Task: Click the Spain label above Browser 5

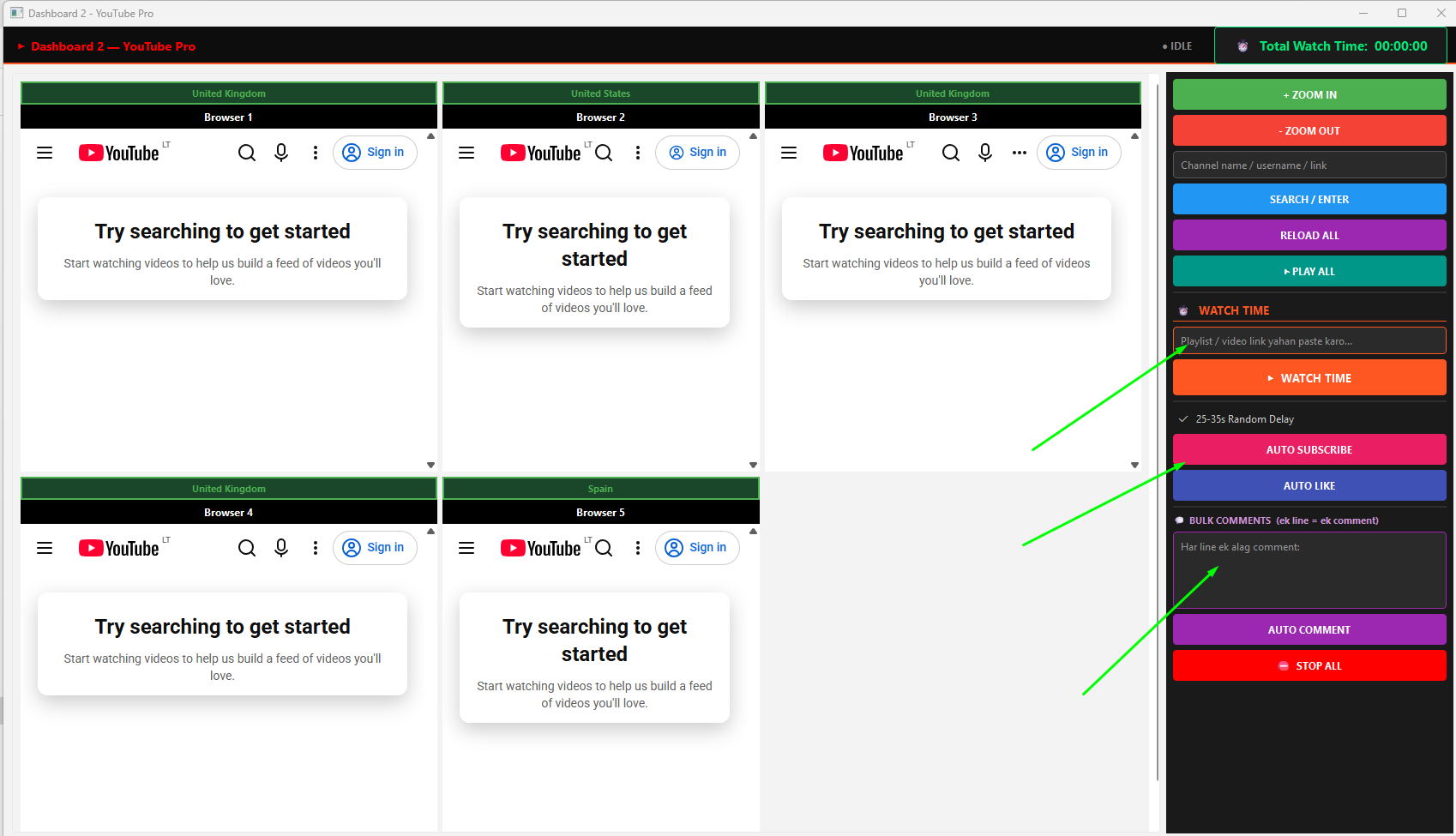Action: (600, 489)
